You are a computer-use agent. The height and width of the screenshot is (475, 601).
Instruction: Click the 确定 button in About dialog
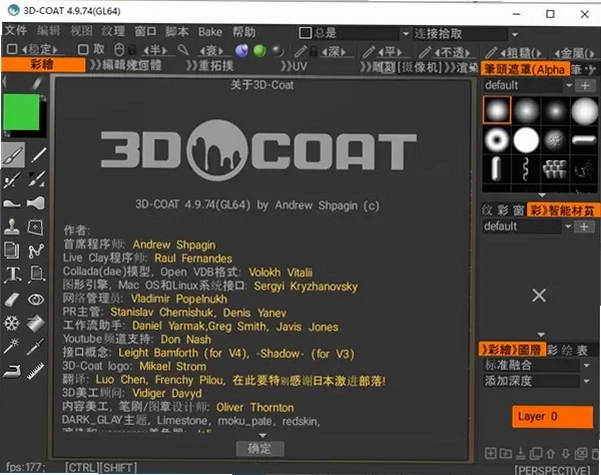point(260,449)
